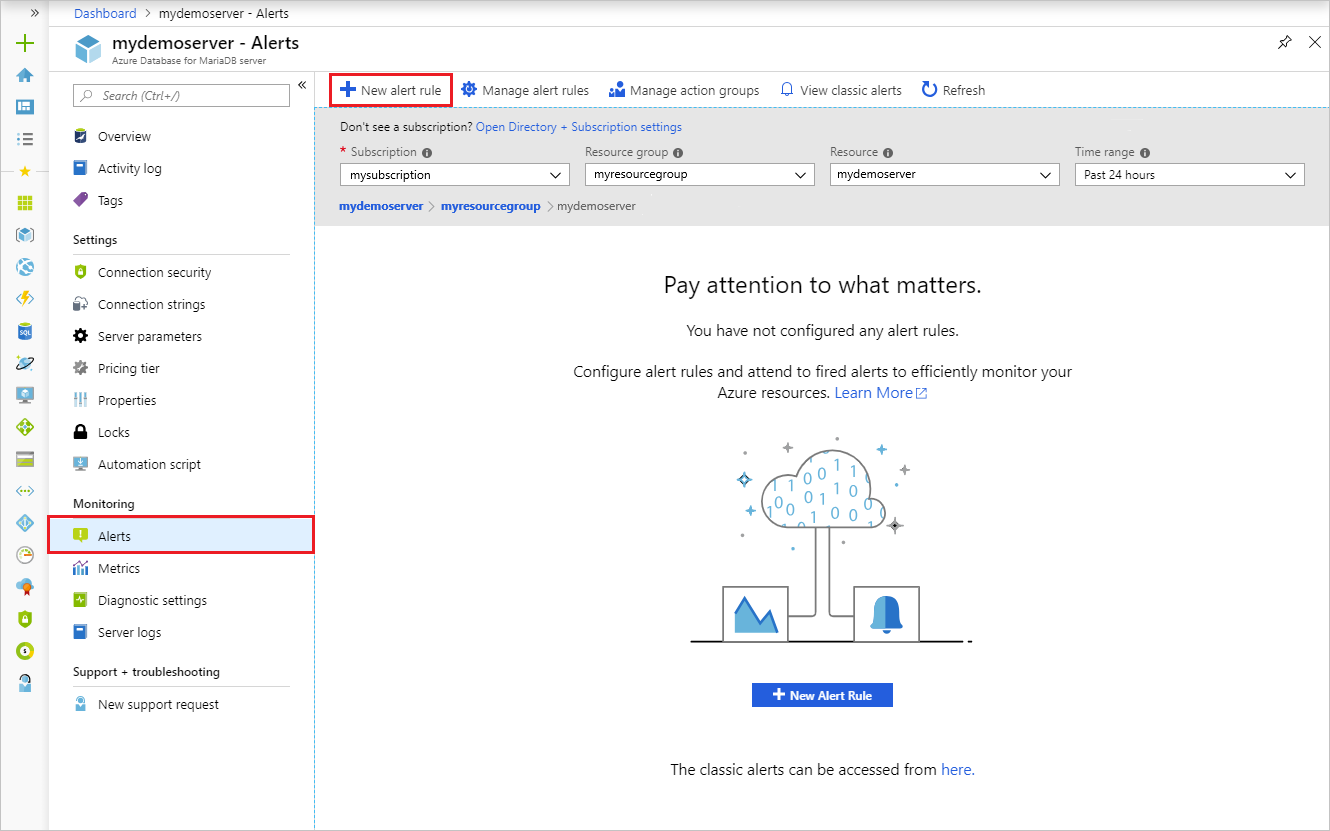Open Cost Management dollar circle icon

coord(25,651)
